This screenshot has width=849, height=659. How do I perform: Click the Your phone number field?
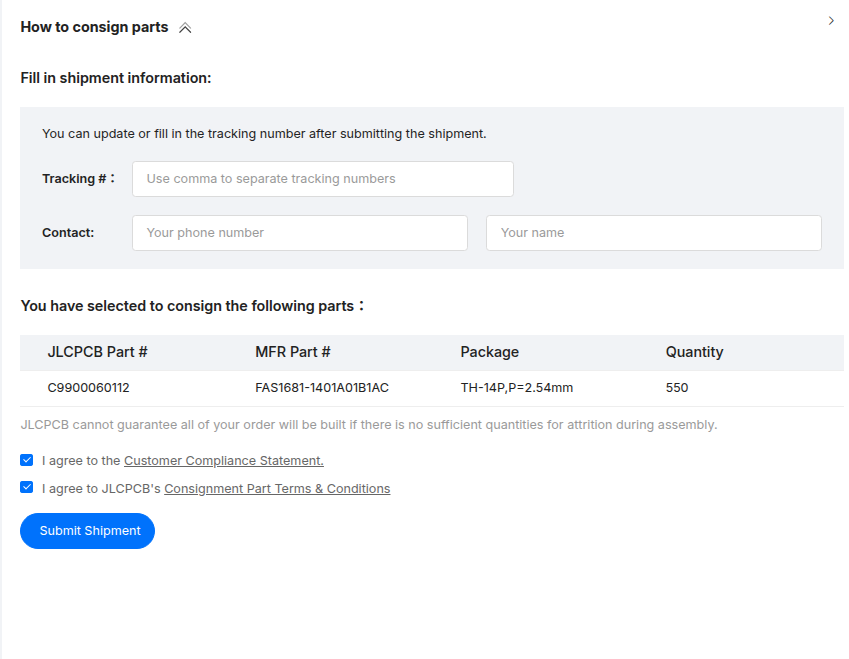pos(299,233)
